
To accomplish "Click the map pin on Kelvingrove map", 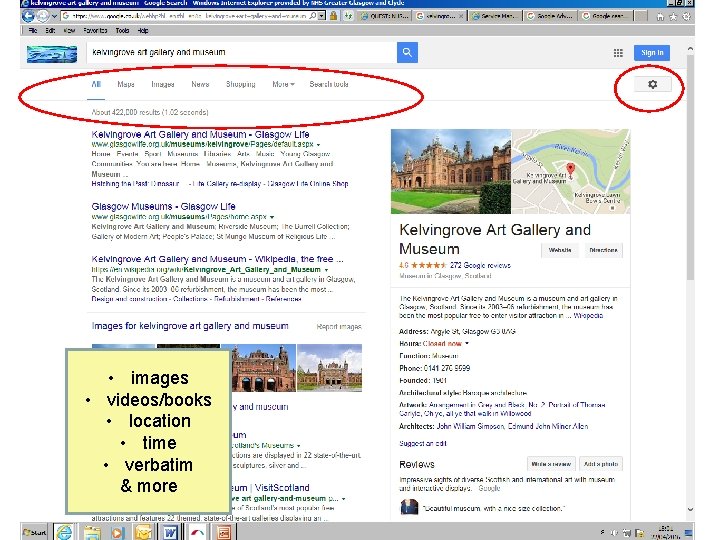I will pos(570,169).
